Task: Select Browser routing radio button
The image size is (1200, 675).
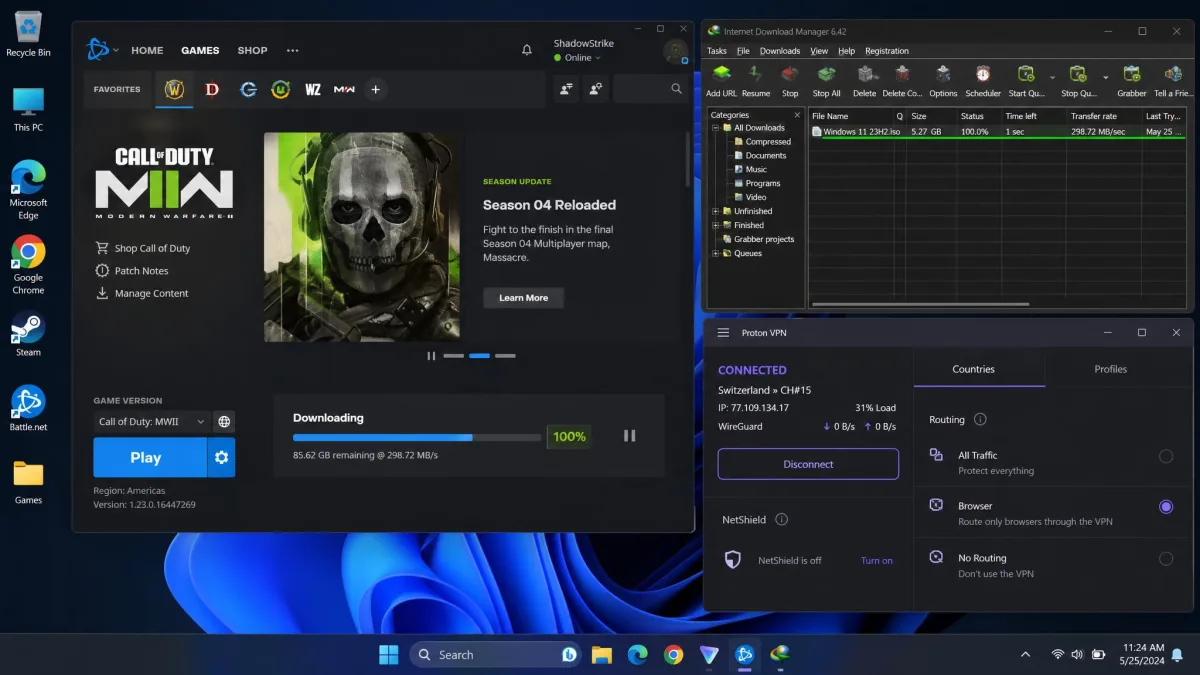Action: pos(1166,507)
